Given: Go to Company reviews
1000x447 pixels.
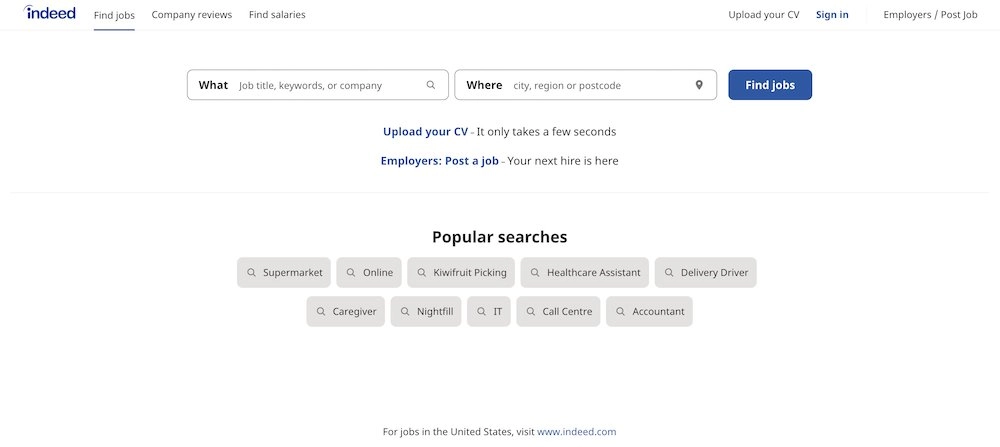Looking at the screenshot, I should pyautogui.click(x=192, y=15).
